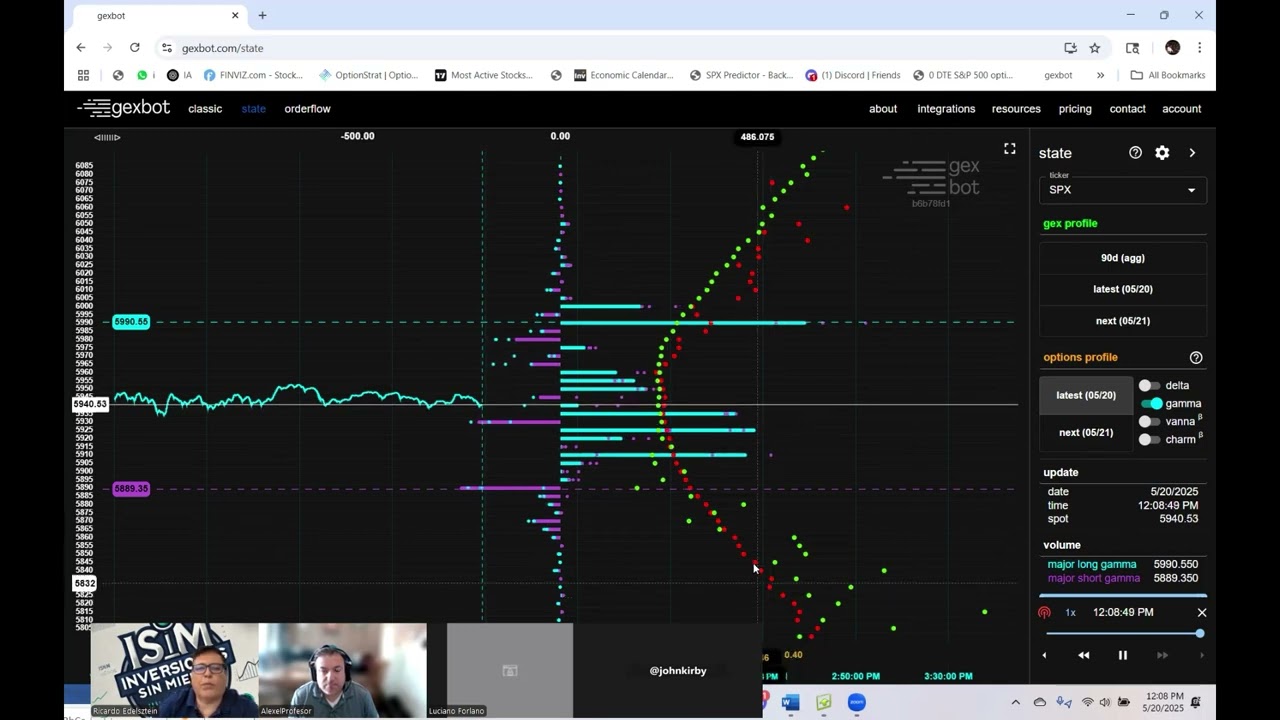Screen dimensions: 1280x720
Task: Reload the gexbot page
Action: [134, 47]
